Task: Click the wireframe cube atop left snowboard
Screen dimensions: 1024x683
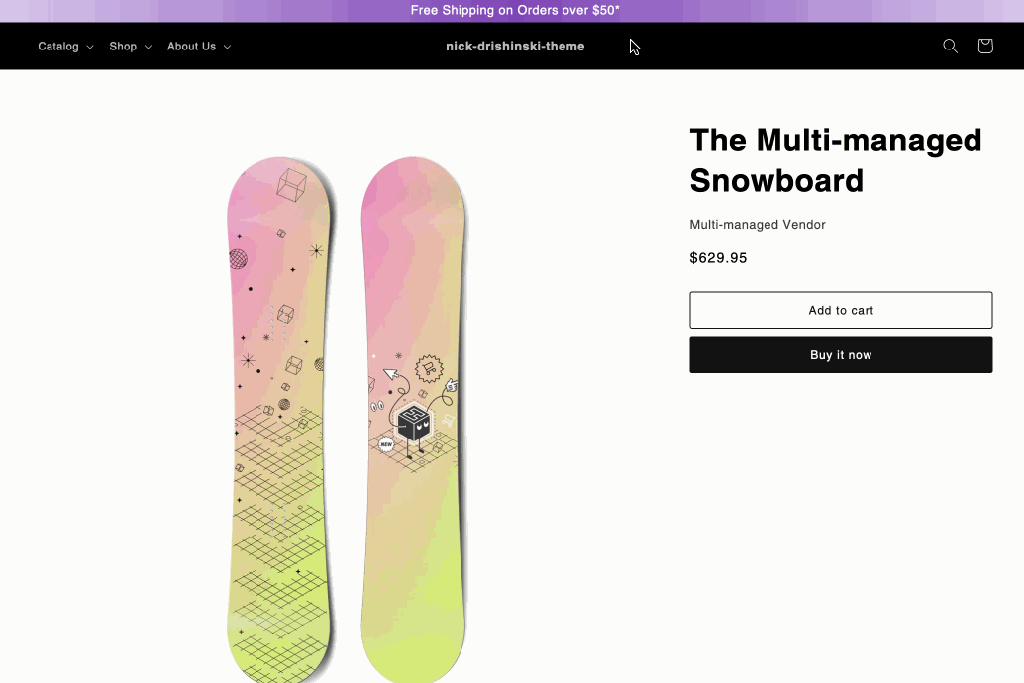Action: pos(291,184)
